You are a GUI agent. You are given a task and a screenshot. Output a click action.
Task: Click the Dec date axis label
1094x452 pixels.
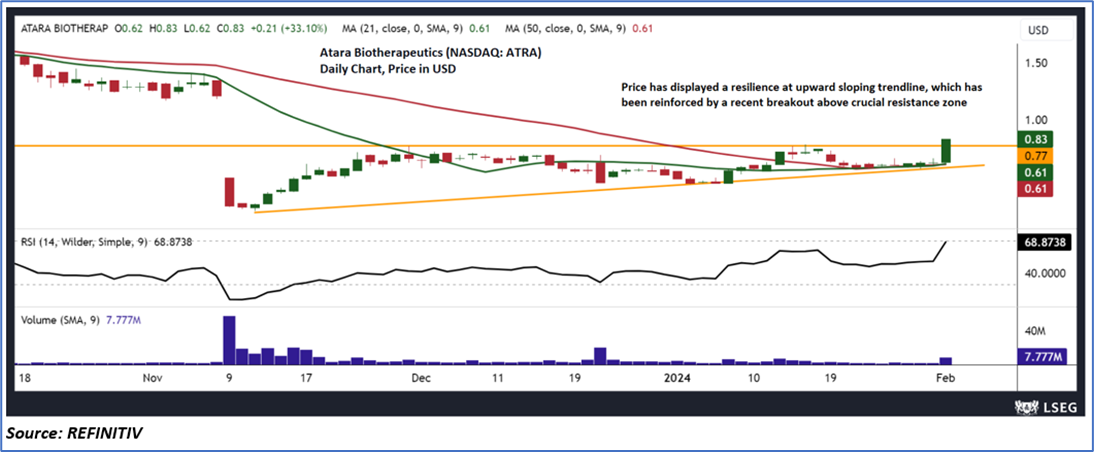tap(421, 377)
